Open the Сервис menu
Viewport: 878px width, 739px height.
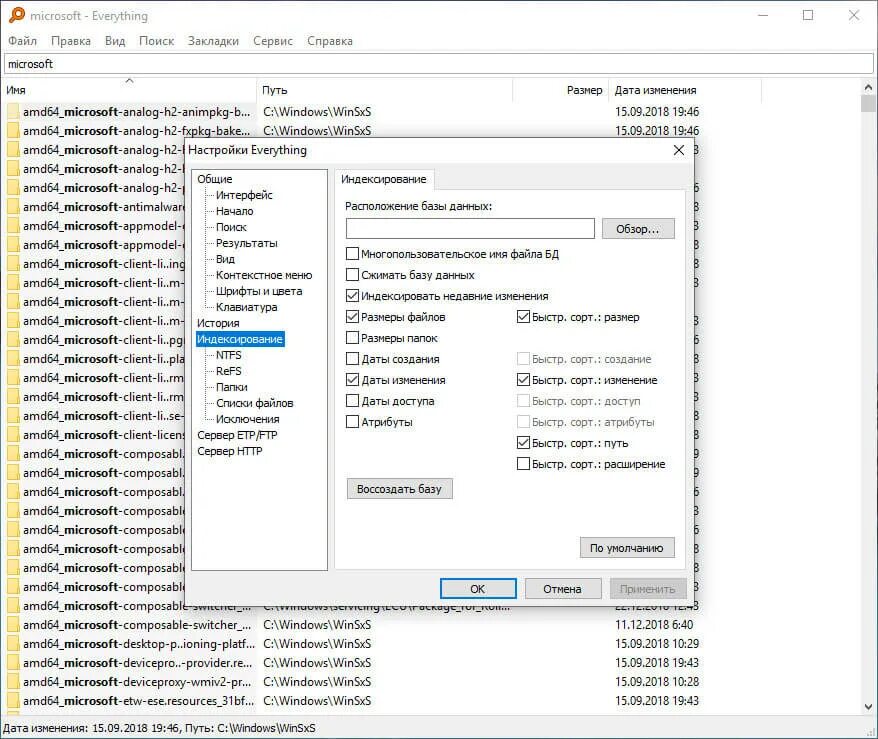tap(273, 41)
